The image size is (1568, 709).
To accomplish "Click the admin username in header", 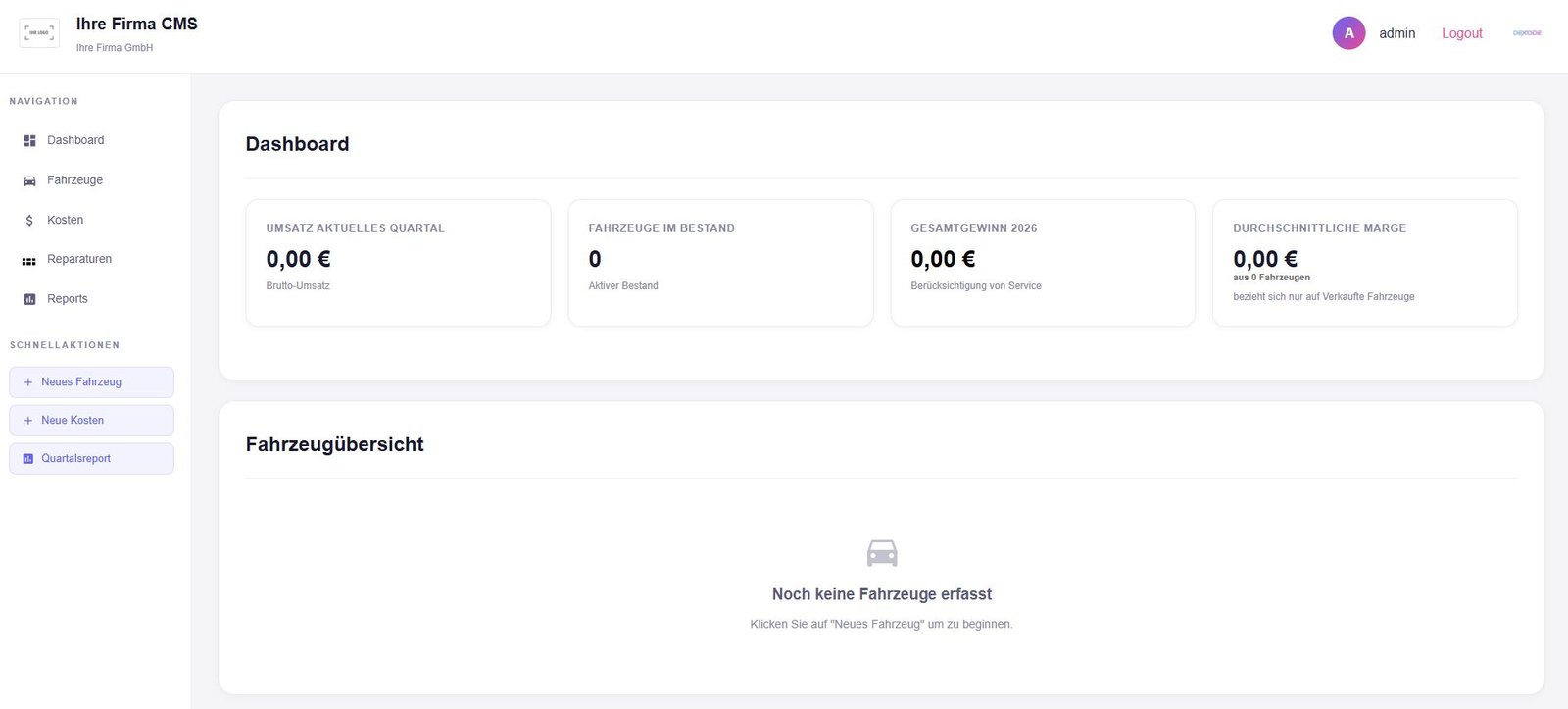I will click(x=1396, y=33).
